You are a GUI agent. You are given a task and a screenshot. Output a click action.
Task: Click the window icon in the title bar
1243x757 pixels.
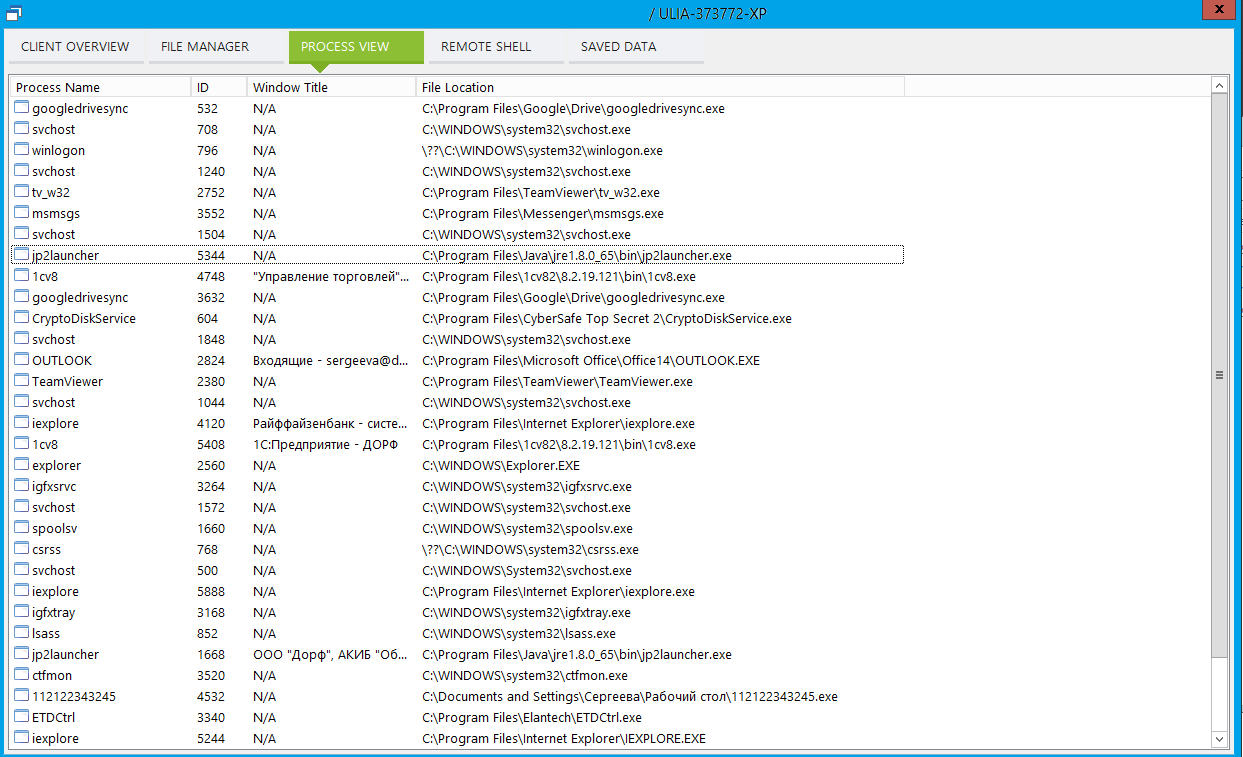[15, 13]
